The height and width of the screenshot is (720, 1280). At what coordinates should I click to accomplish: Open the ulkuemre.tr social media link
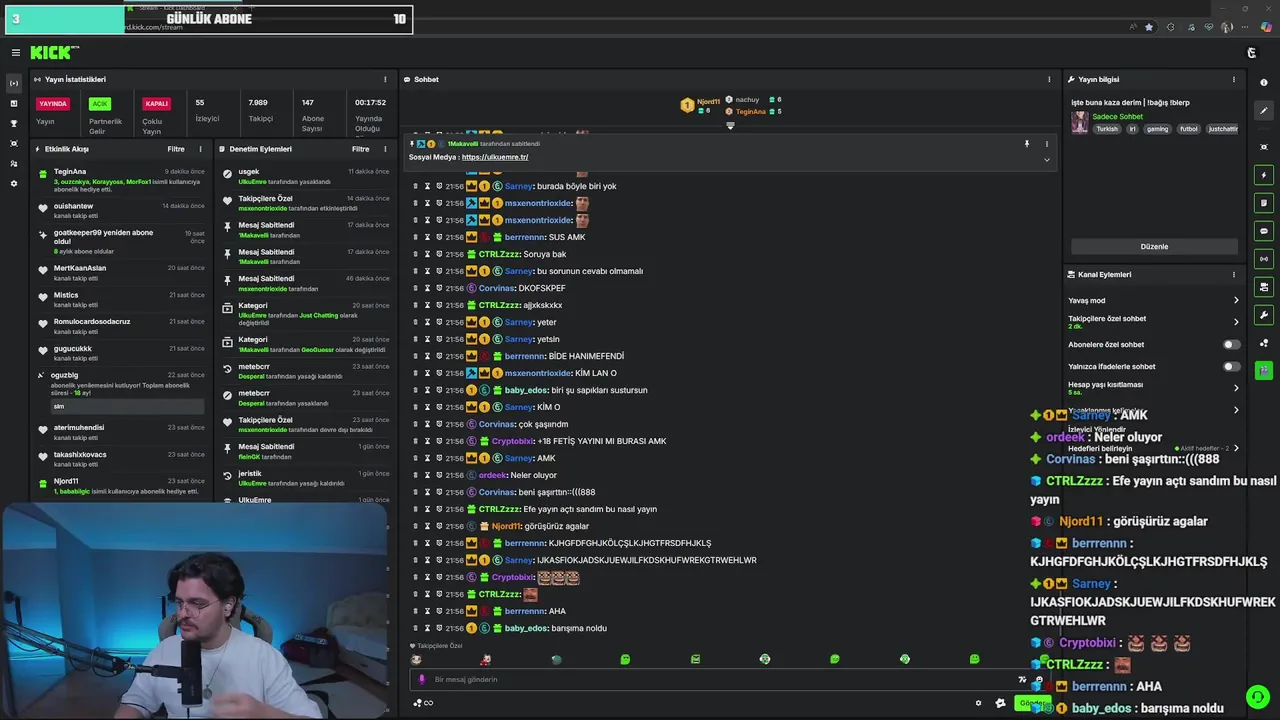[x=495, y=157]
